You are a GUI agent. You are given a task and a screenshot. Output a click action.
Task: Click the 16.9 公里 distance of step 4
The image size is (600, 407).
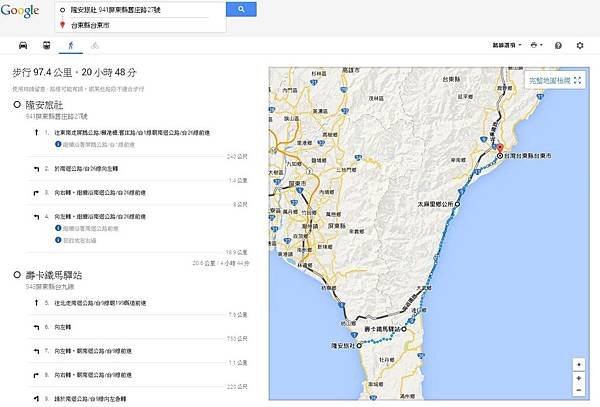click(x=236, y=252)
